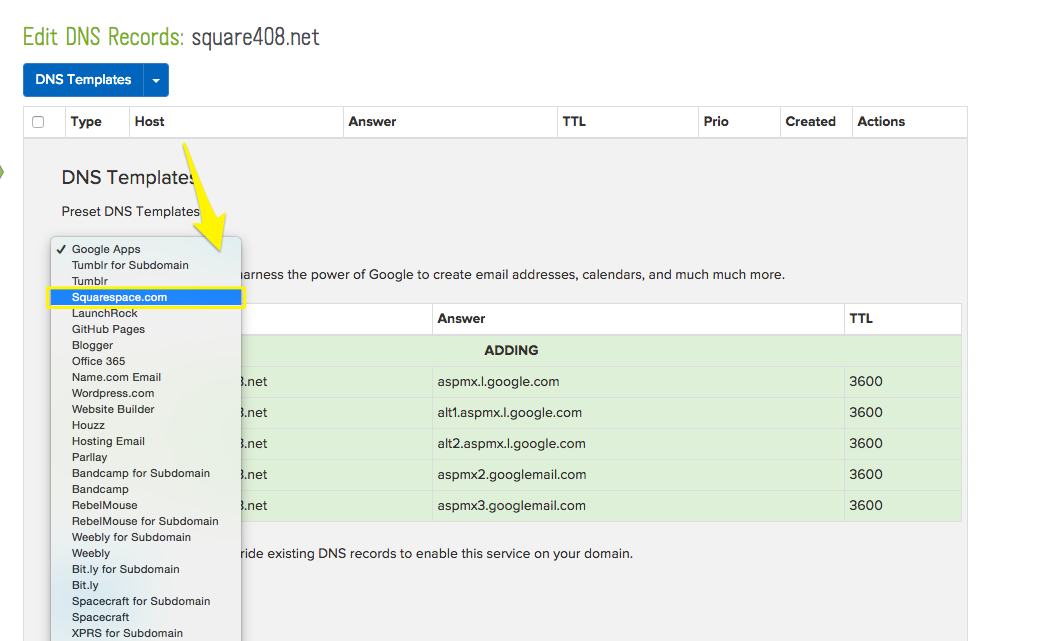This screenshot has width=1038, height=641.
Task: Click the TTL column header
Action: pos(574,122)
